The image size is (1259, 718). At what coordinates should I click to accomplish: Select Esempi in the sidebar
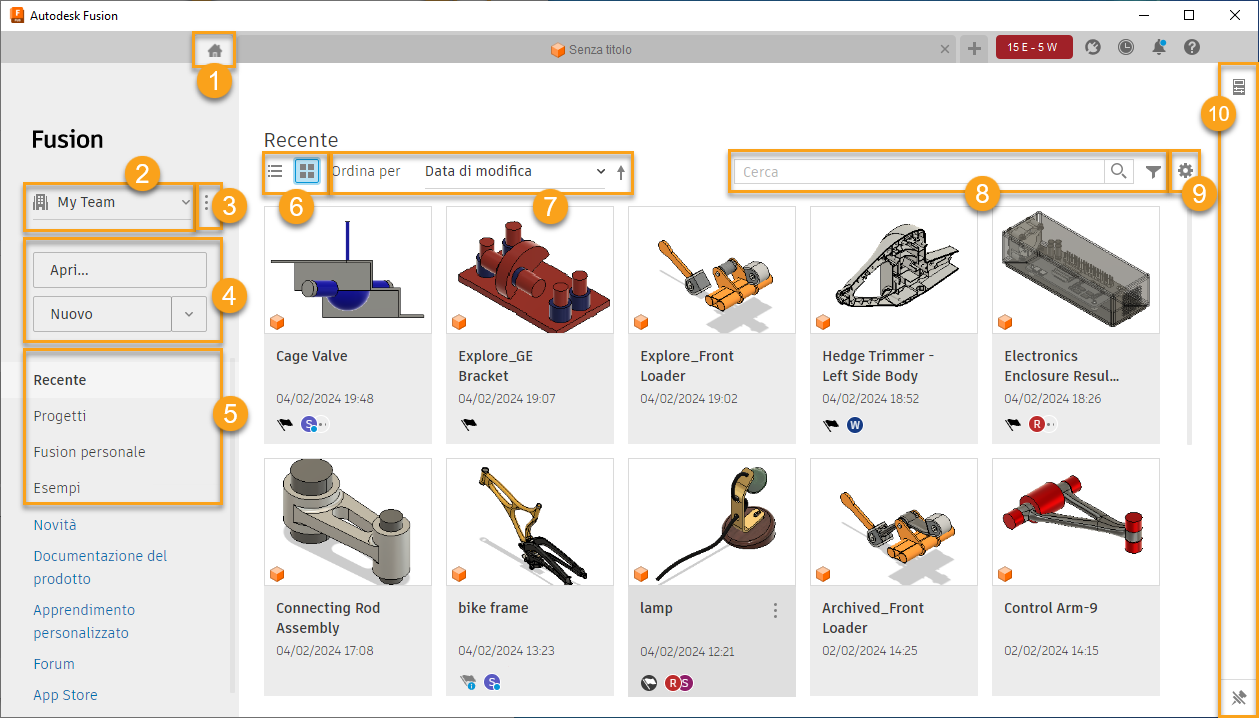click(57, 488)
